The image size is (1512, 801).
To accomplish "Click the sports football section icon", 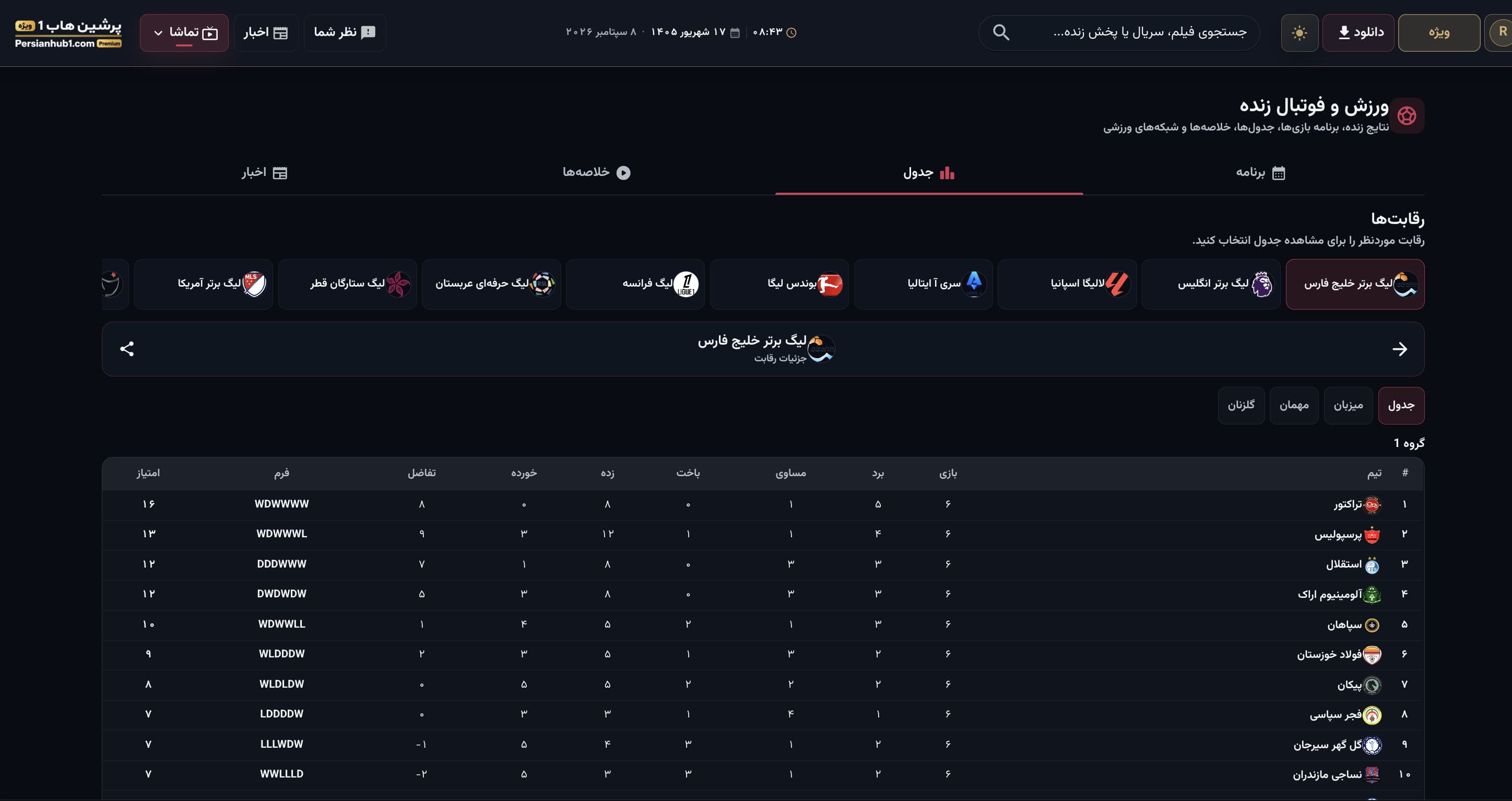I will (1407, 116).
